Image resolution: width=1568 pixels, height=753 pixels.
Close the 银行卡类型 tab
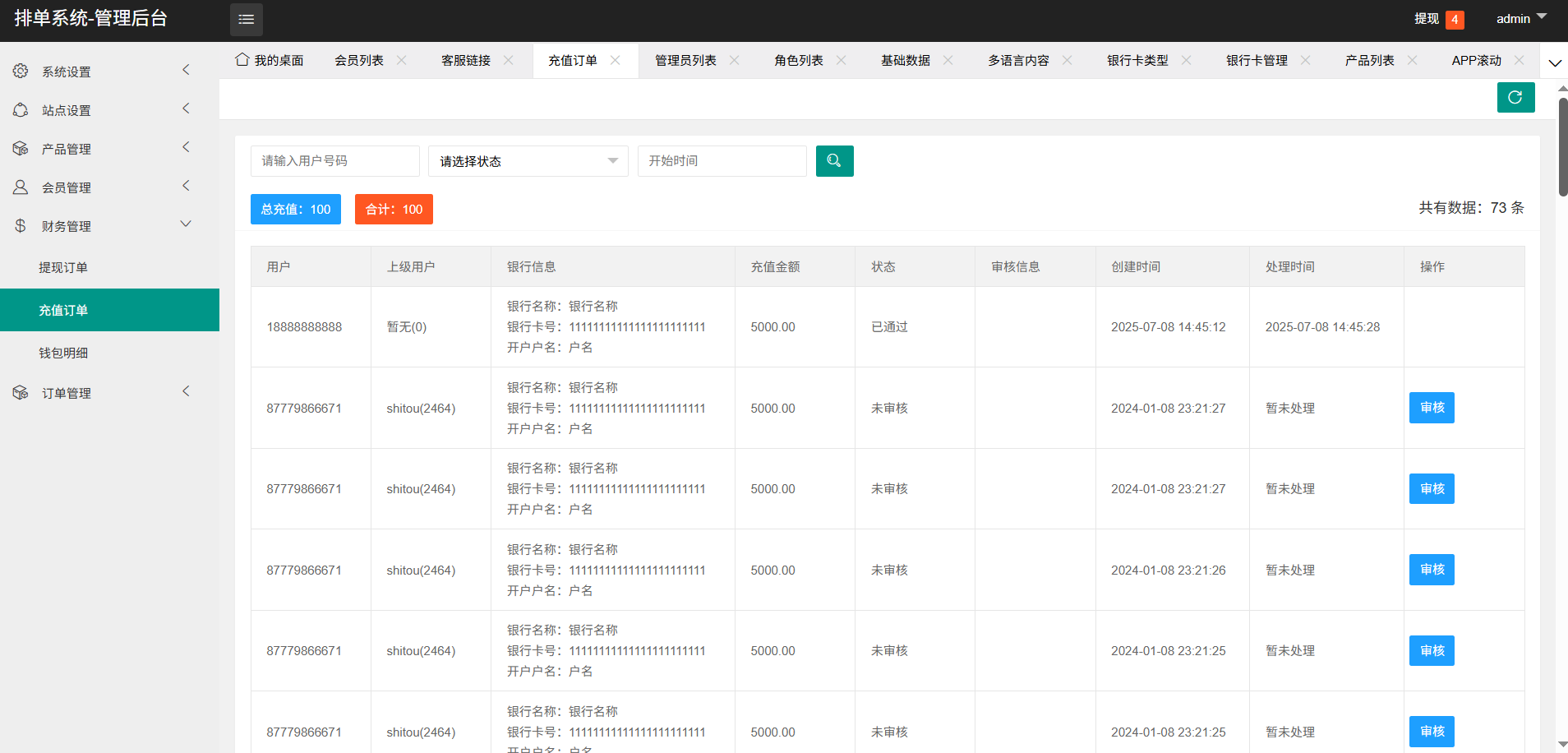point(1187,60)
